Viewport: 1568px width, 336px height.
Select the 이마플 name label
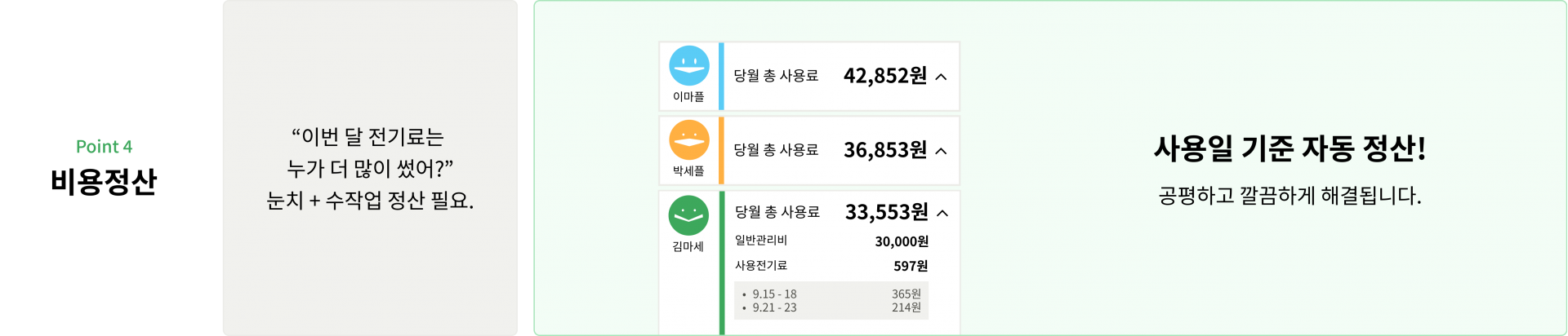[688, 96]
